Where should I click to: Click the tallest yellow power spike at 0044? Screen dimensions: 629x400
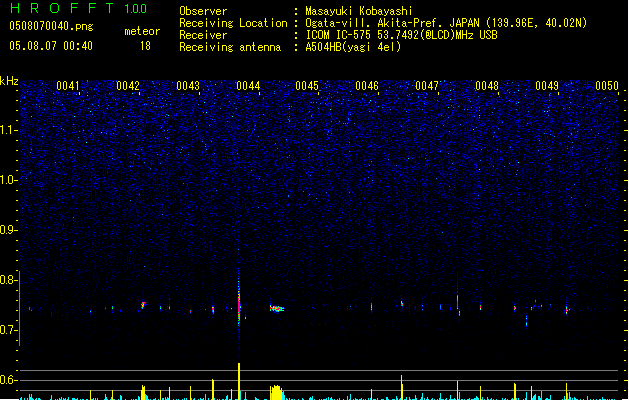pyautogui.click(x=239, y=381)
